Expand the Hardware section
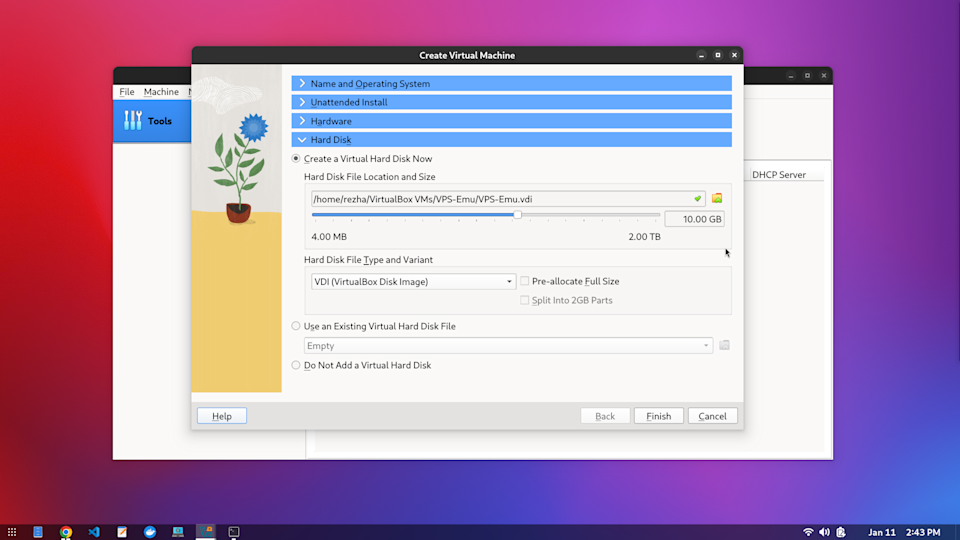The height and width of the screenshot is (540, 960). pos(512,121)
